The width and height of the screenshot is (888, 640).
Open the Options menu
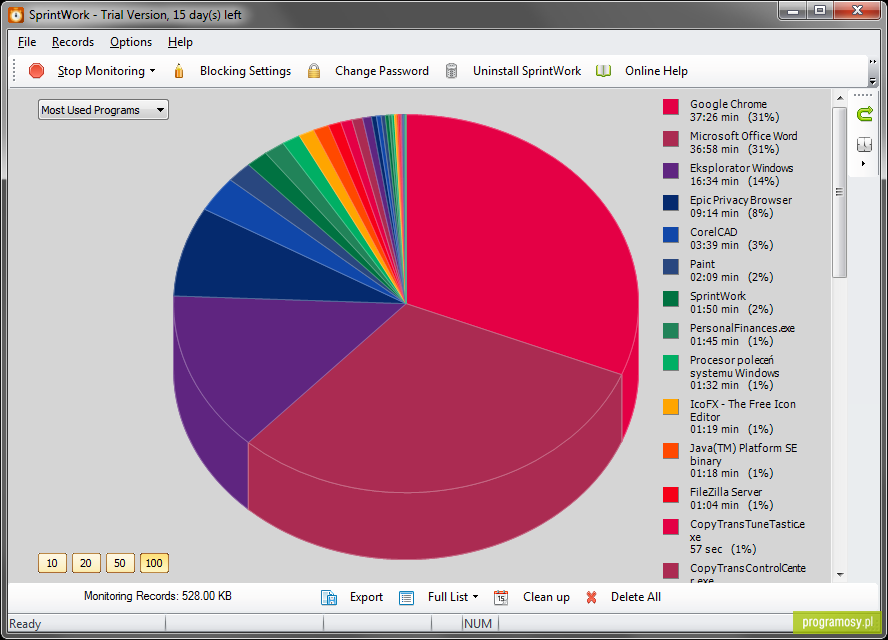(131, 42)
